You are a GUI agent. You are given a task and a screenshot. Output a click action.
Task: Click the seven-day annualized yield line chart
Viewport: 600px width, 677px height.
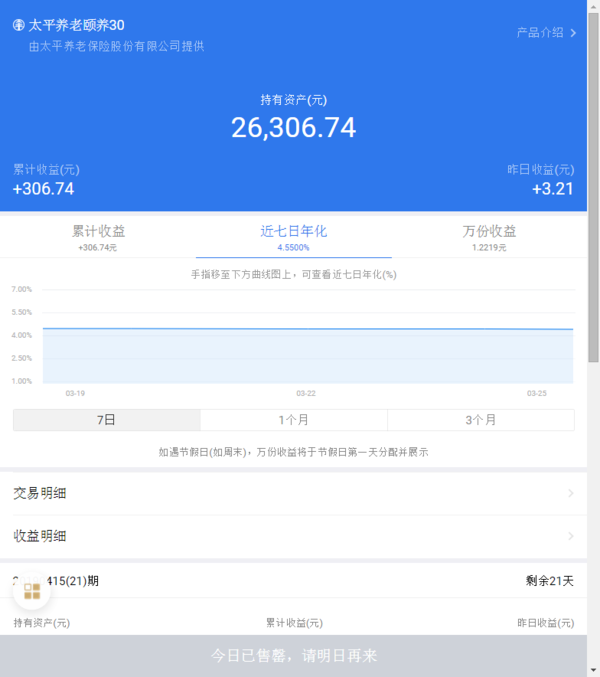coord(308,337)
